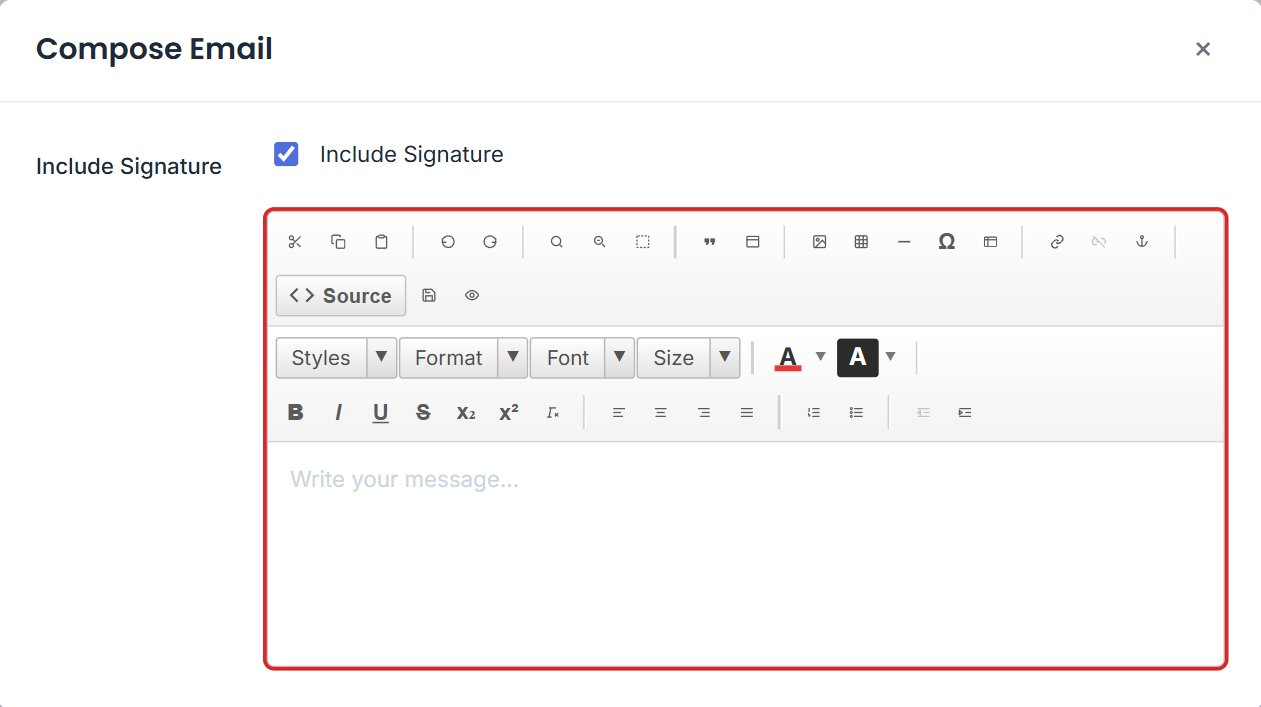Insert special character with Omega icon
The height and width of the screenshot is (707, 1261).
tap(947, 242)
